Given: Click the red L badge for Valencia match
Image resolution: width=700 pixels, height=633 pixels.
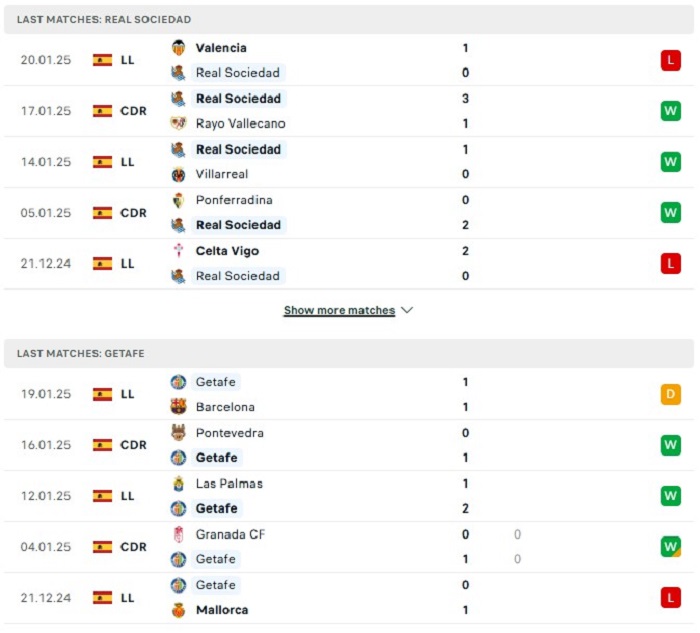Looking at the screenshot, I should click(x=671, y=60).
